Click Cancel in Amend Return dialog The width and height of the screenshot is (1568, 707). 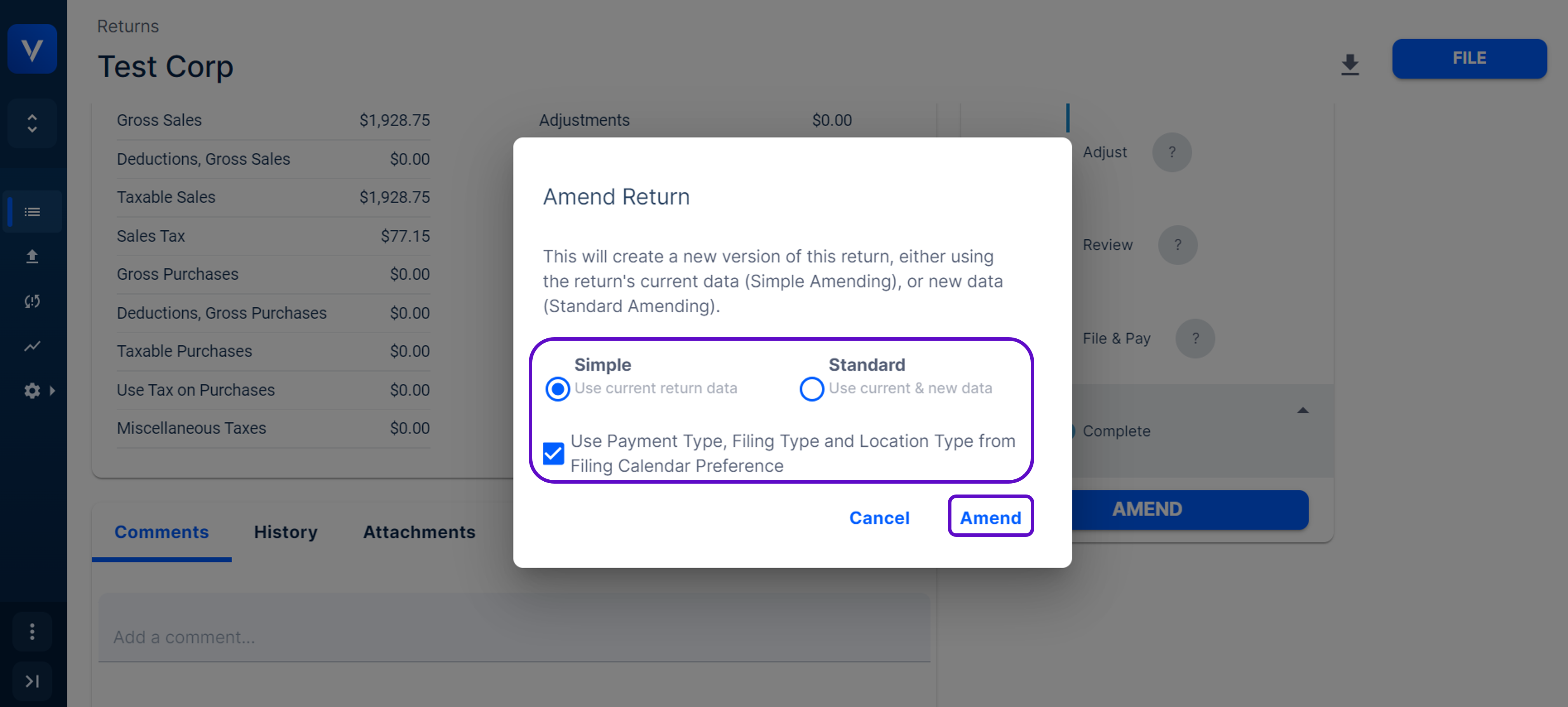879,518
